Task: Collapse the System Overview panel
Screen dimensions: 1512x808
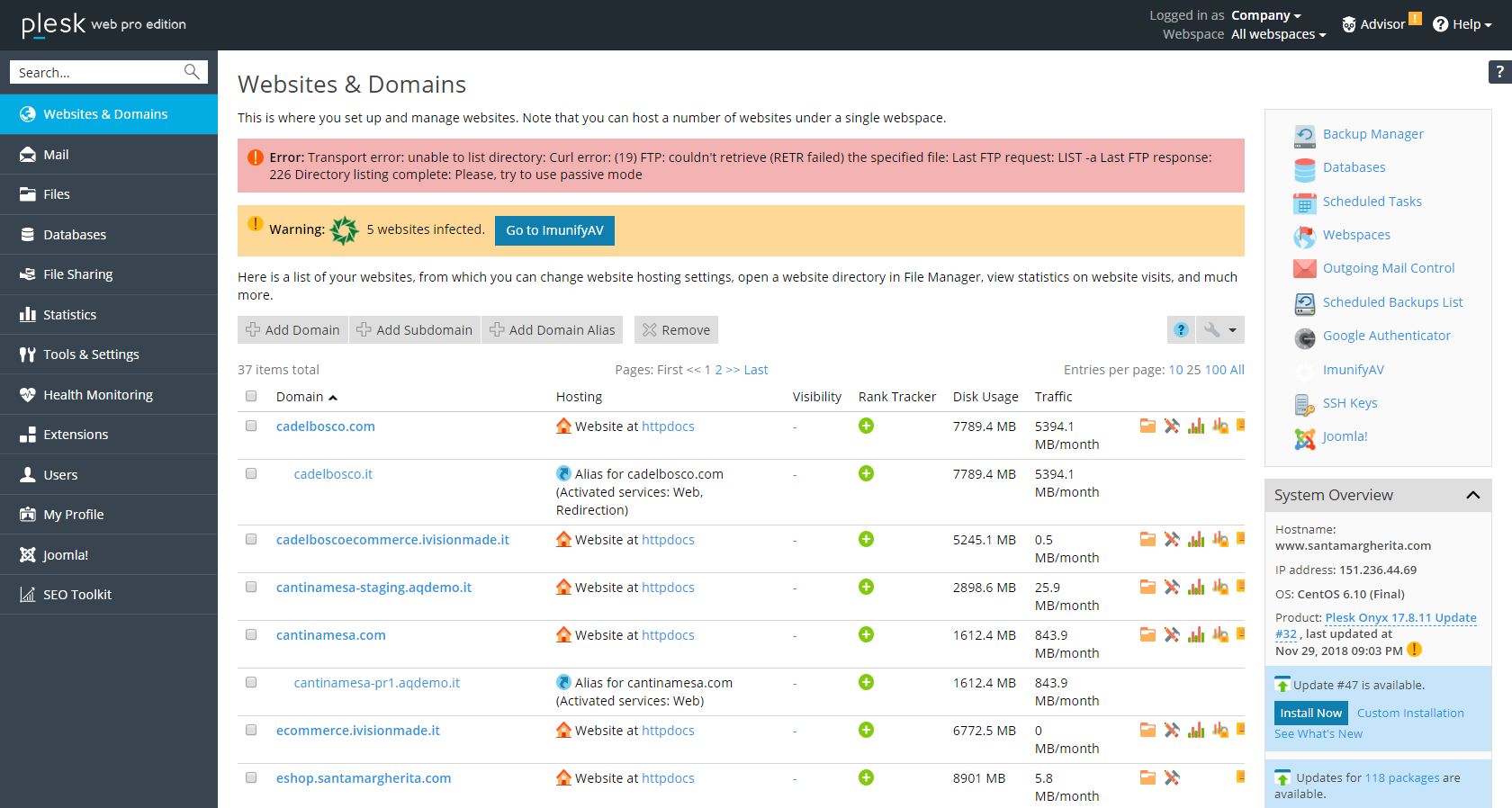Action: click(1472, 495)
